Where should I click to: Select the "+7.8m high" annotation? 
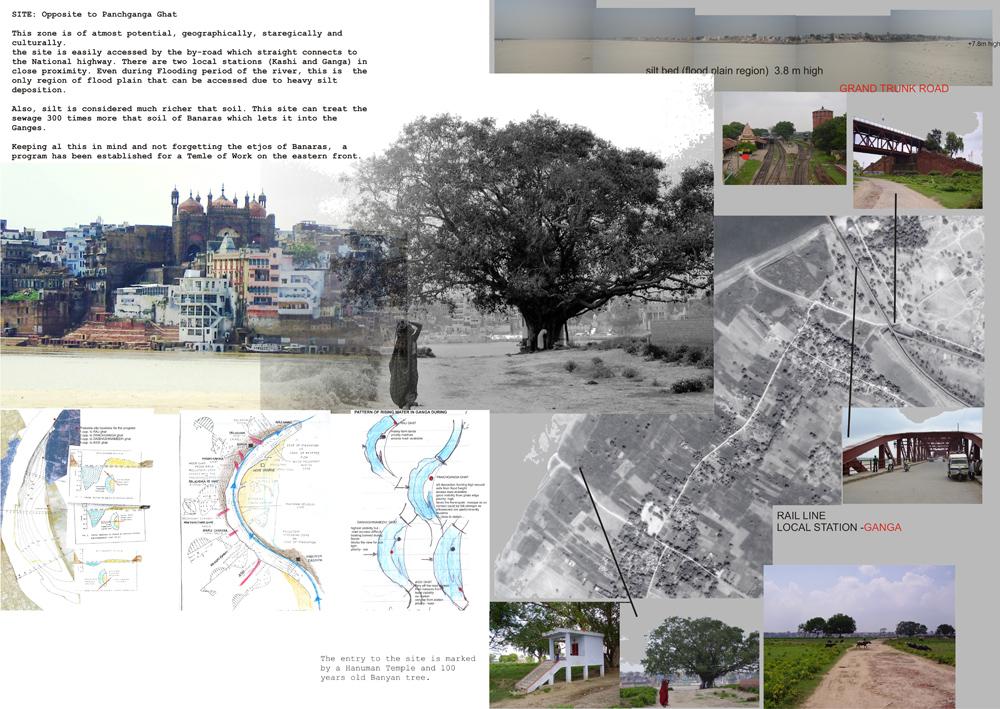[982, 45]
